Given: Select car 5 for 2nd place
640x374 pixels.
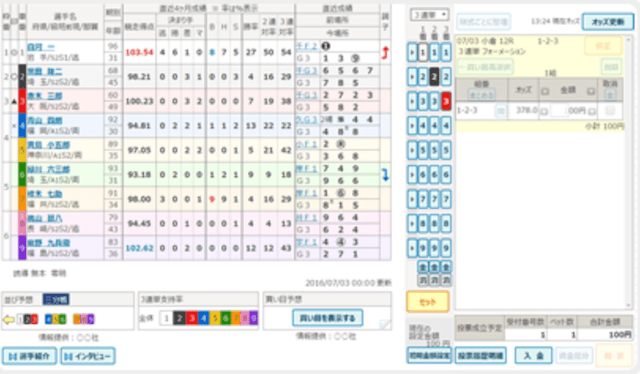Looking at the screenshot, I should point(435,150).
